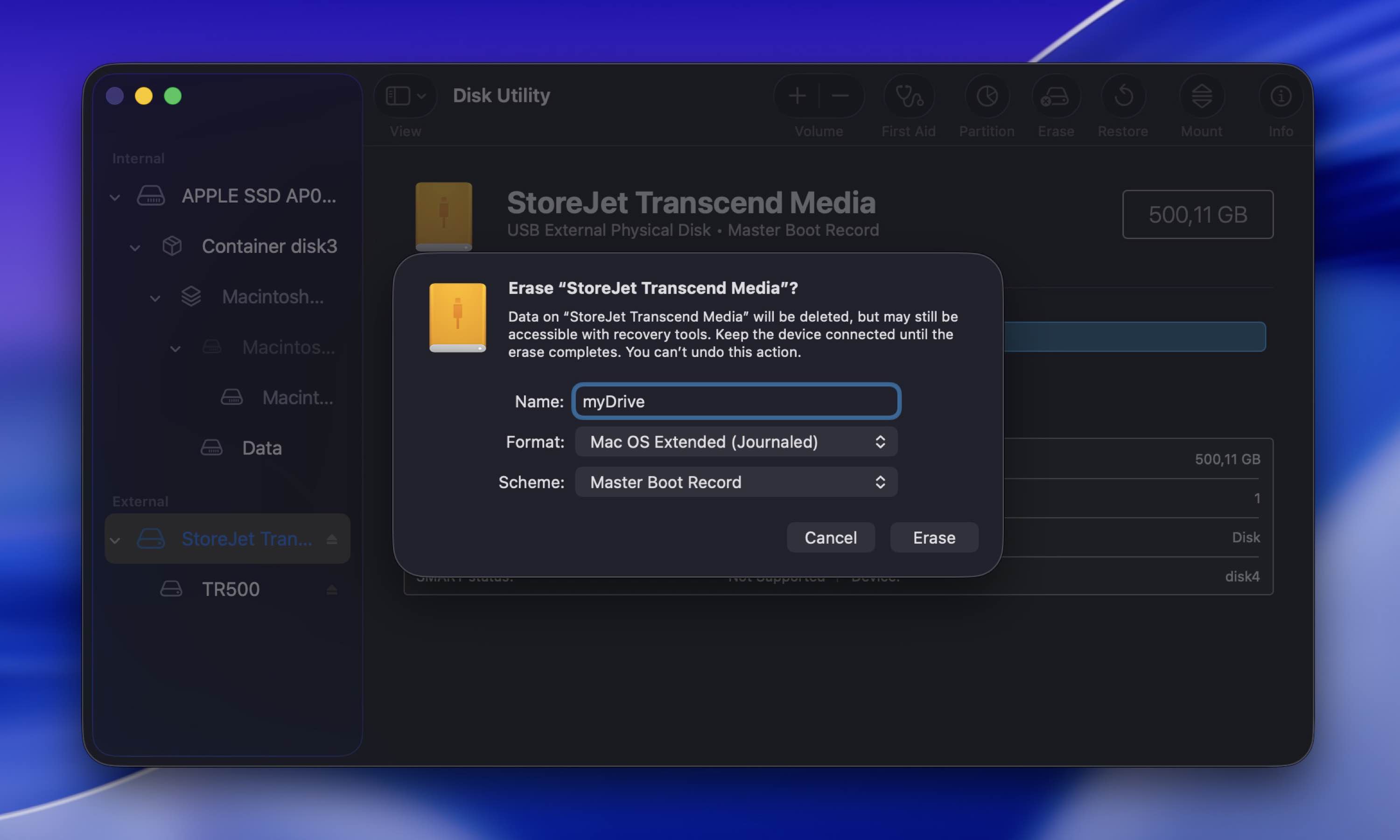Click the 500,11 GB capacity box
Image resolution: width=1400 pixels, height=840 pixels.
1198,215
